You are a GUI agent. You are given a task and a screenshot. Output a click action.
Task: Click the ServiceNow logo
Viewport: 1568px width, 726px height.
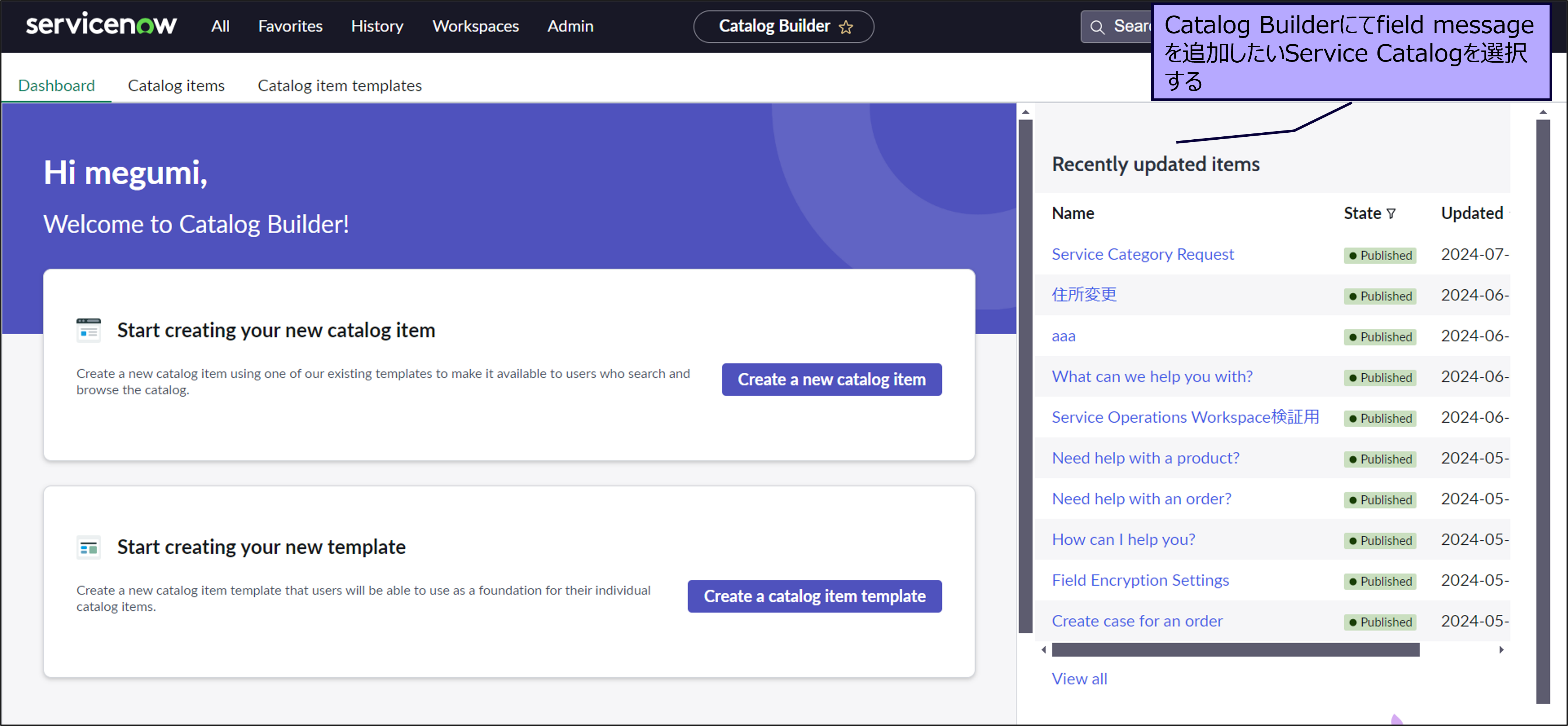point(101,25)
